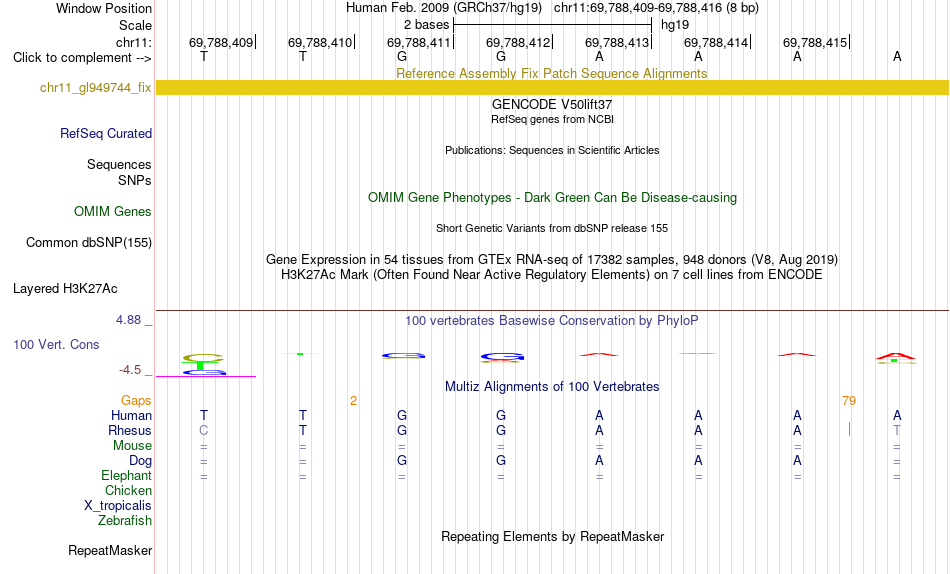Click the RepeatMasker track label
The image size is (950, 574).
point(110,550)
